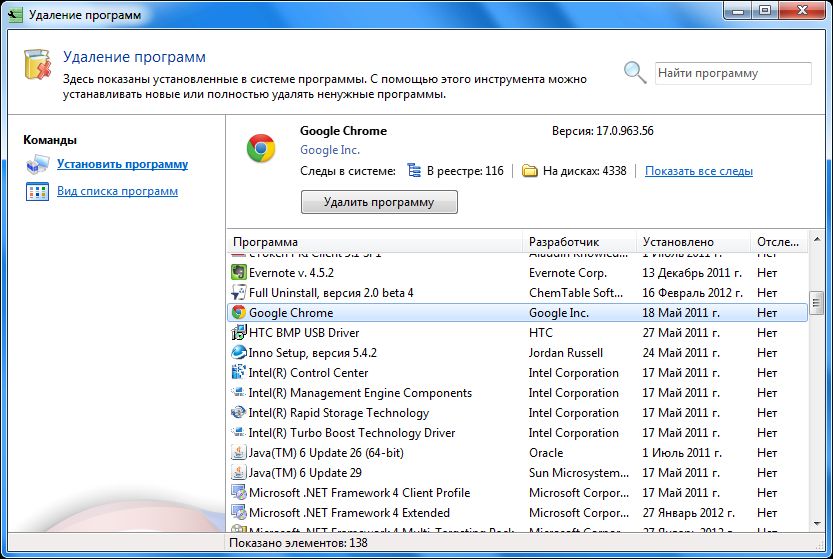Click the HTC BMP USB Driver icon
The height and width of the screenshot is (559, 833).
(x=239, y=333)
